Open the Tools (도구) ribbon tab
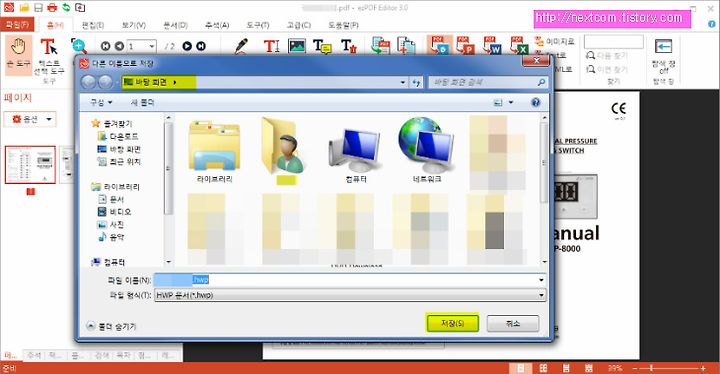The width and height of the screenshot is (720, 374). (258, 25)
